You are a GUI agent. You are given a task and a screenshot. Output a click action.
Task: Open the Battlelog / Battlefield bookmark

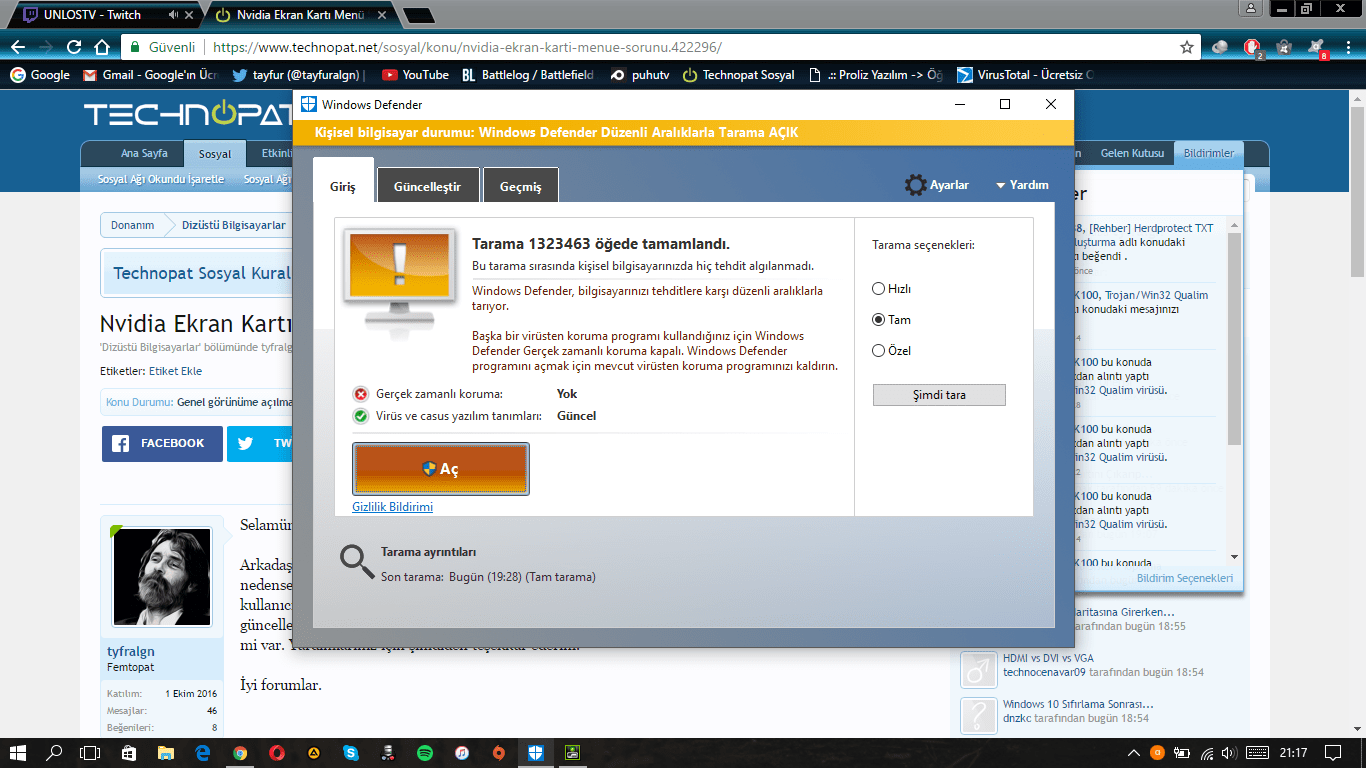[527, 75]
